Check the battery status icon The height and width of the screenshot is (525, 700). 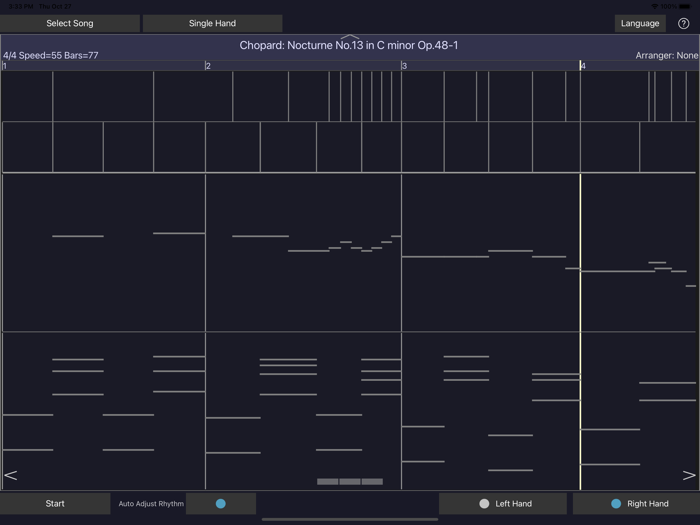click(685, 6)
